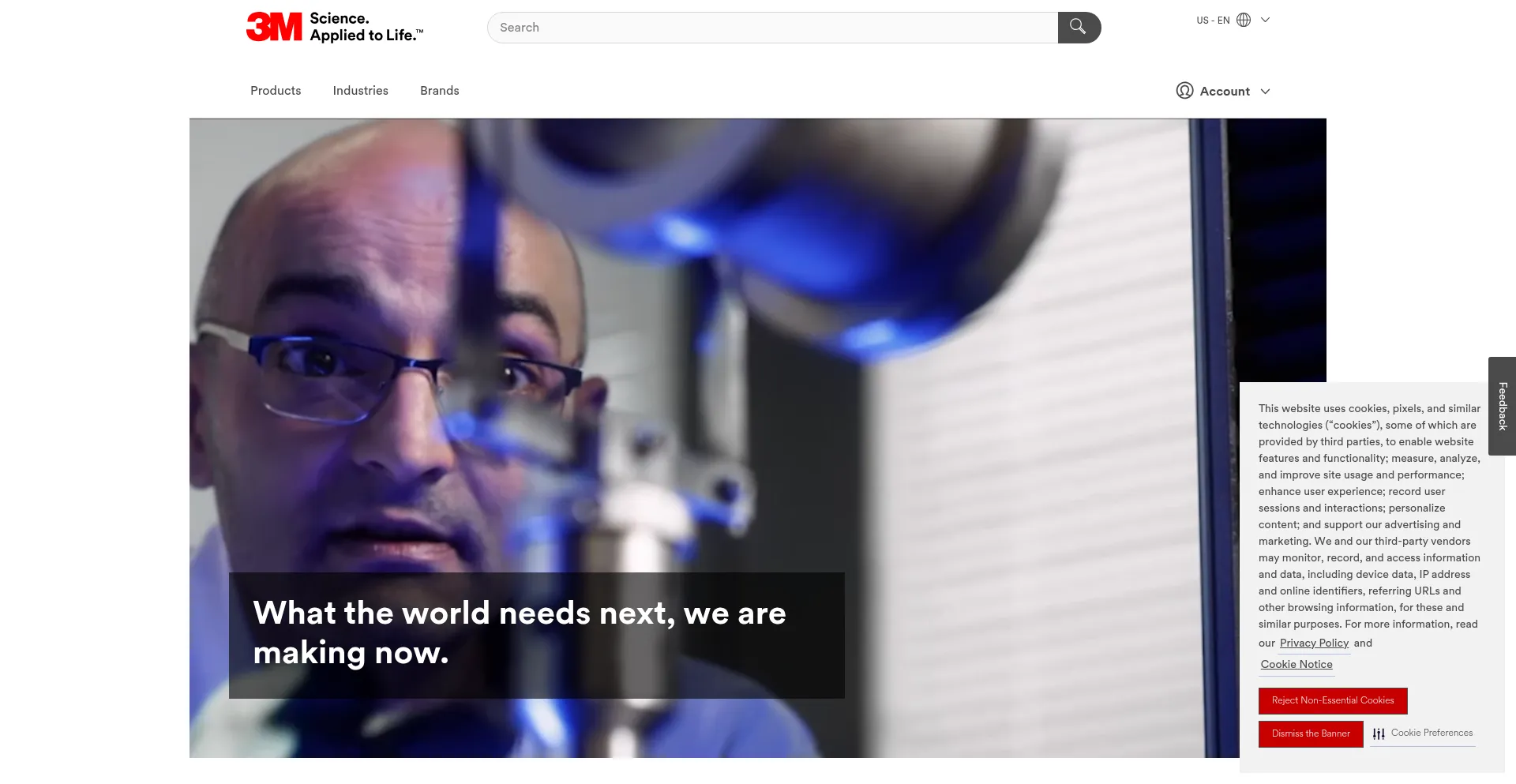Open the Industries menu
Viewport: 1516px width, 784px height.
pyautogui.click(x=360, y=91)
